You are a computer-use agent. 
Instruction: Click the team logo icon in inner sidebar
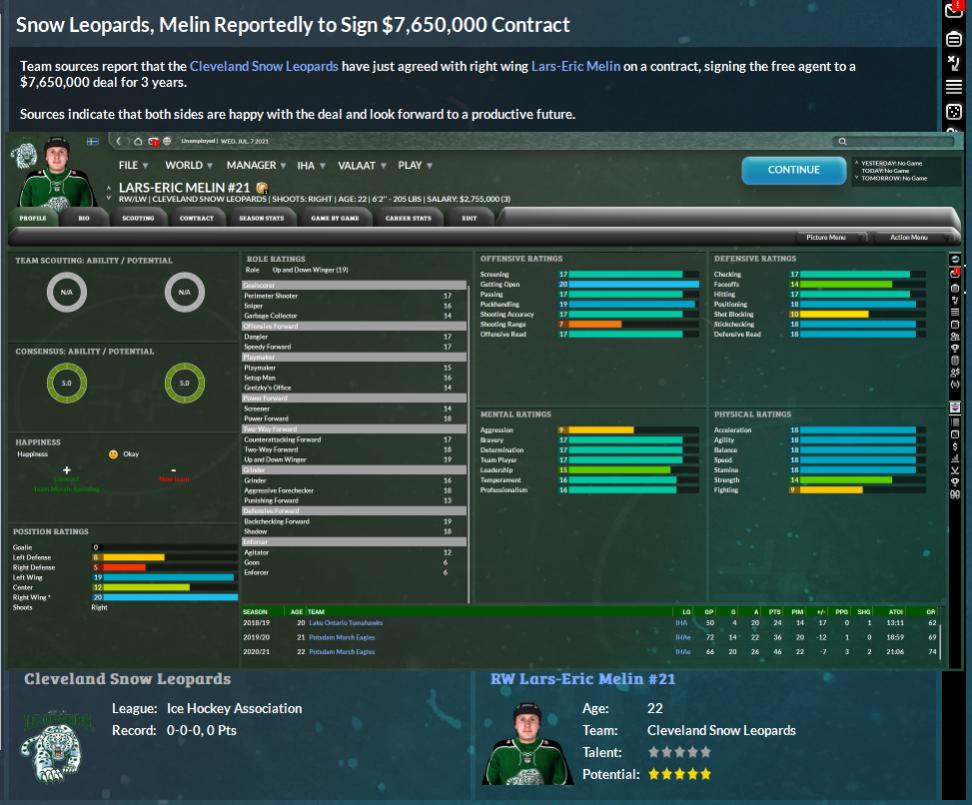click(x=955, y=407)
